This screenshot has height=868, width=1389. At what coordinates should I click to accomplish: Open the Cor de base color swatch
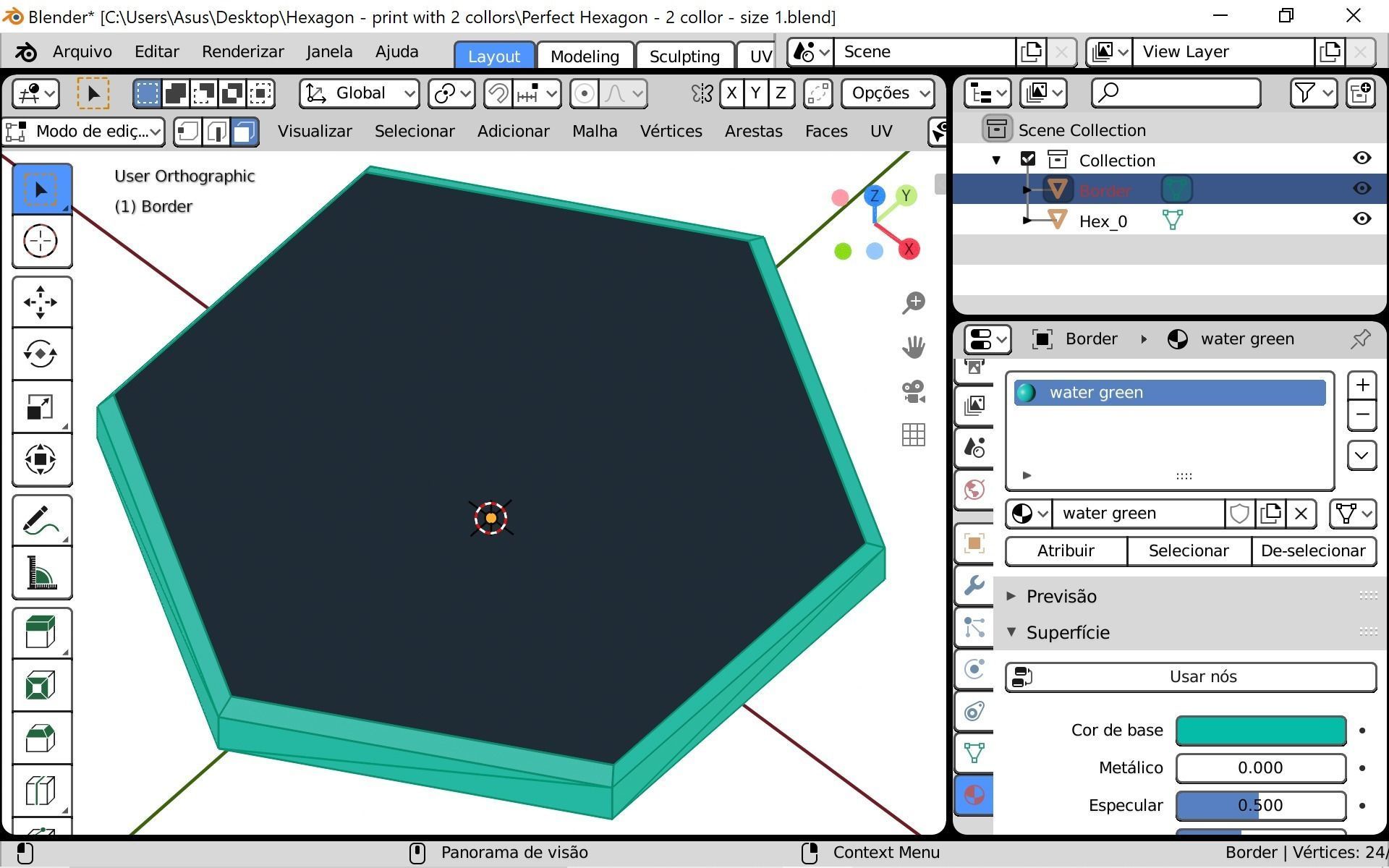tap(1260, 731)
